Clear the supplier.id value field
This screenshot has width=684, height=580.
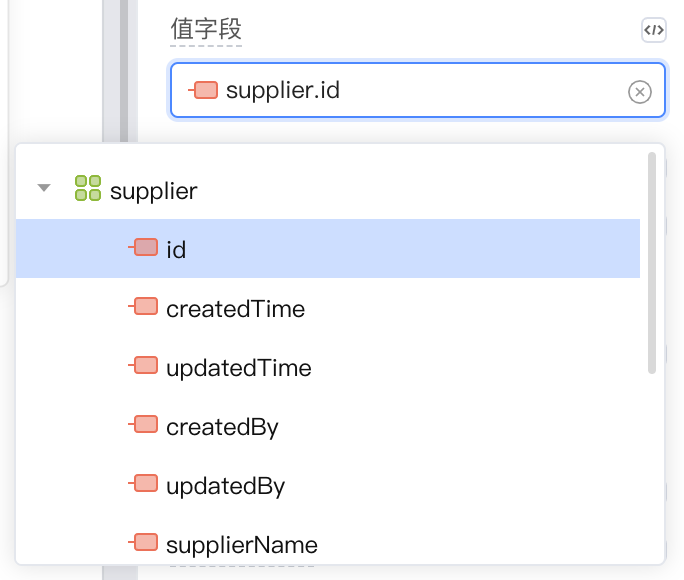640,92
